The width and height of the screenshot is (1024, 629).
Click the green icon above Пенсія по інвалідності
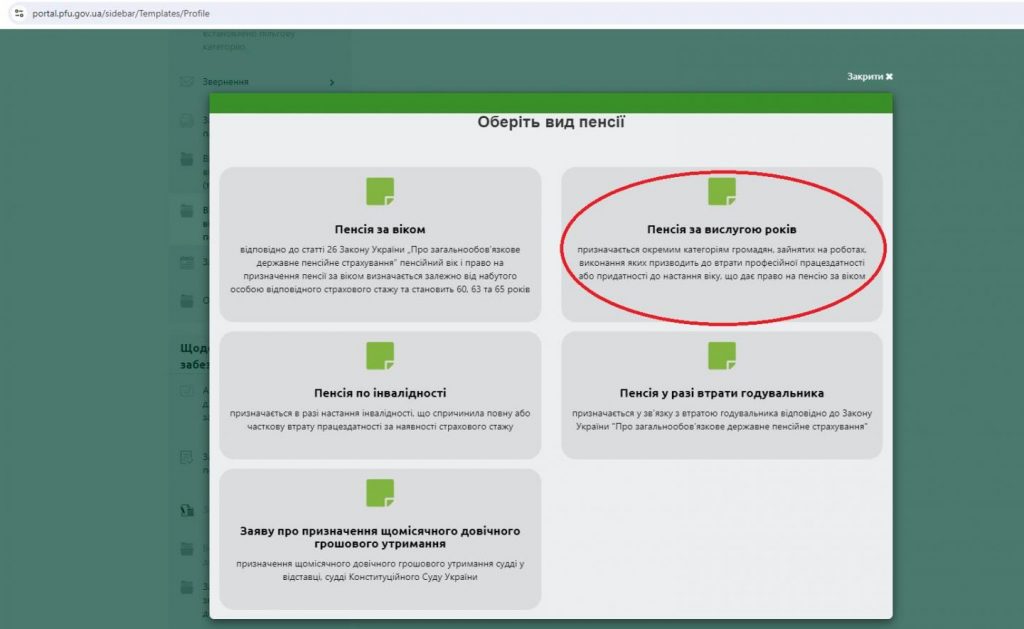(380, 355)
